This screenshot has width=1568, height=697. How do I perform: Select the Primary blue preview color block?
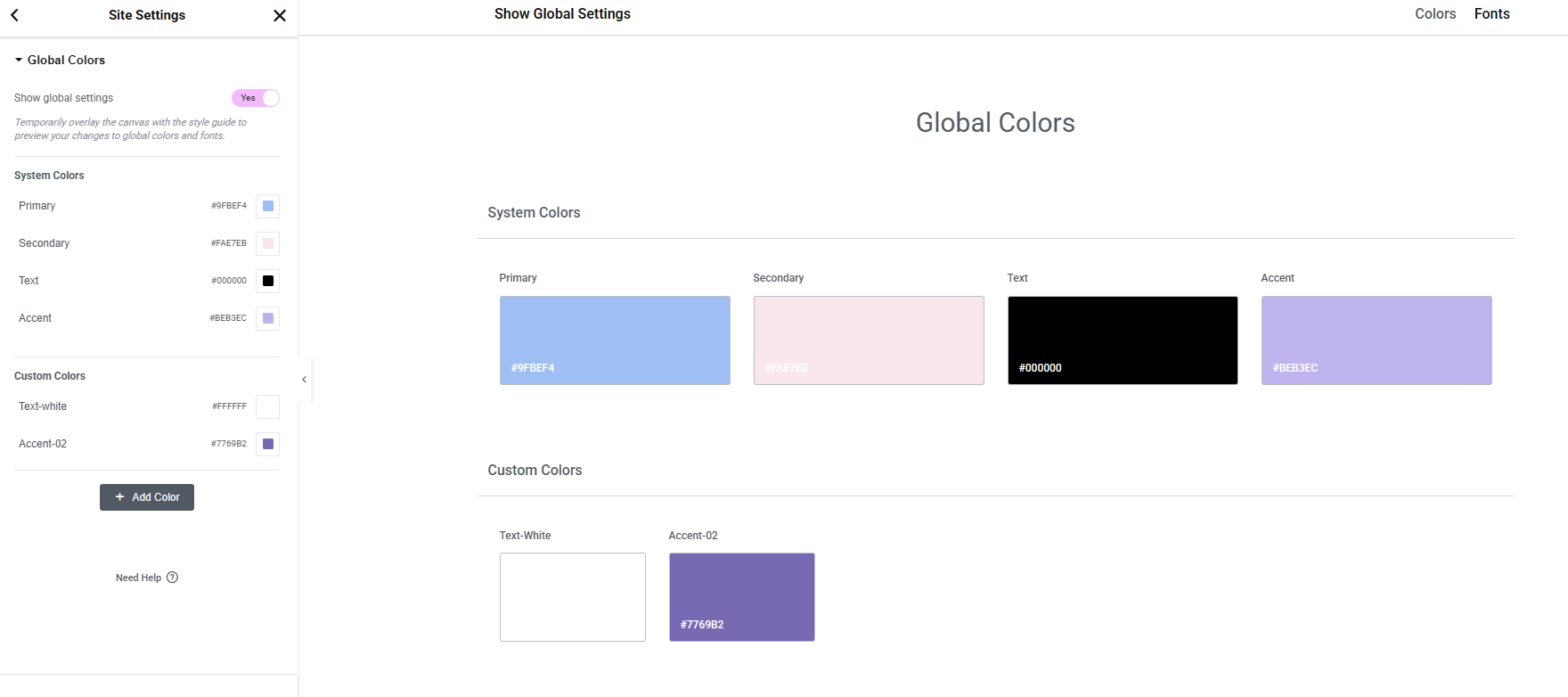point(615,340)
